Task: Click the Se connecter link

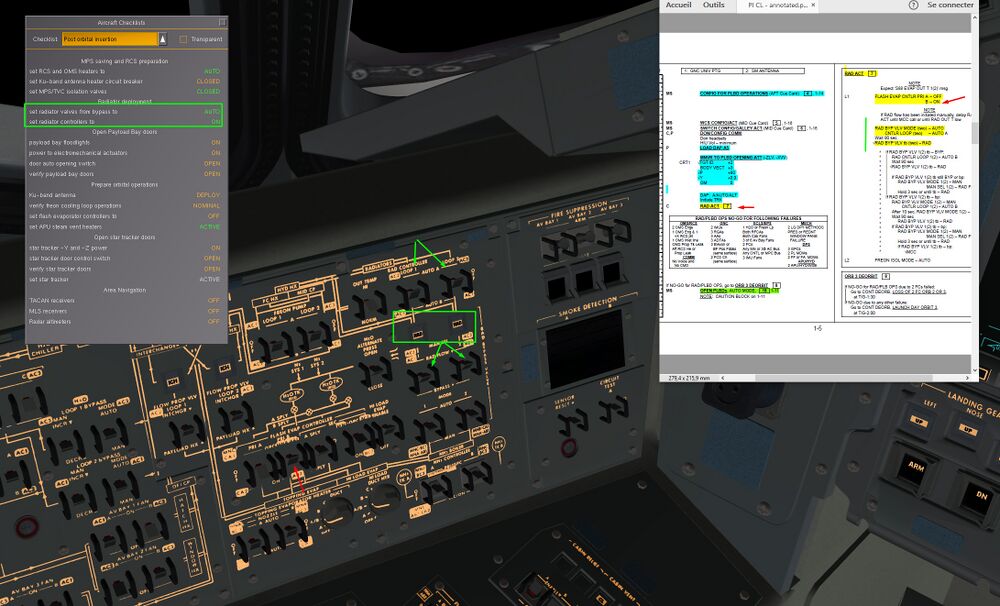Action: tap(950, 5)
